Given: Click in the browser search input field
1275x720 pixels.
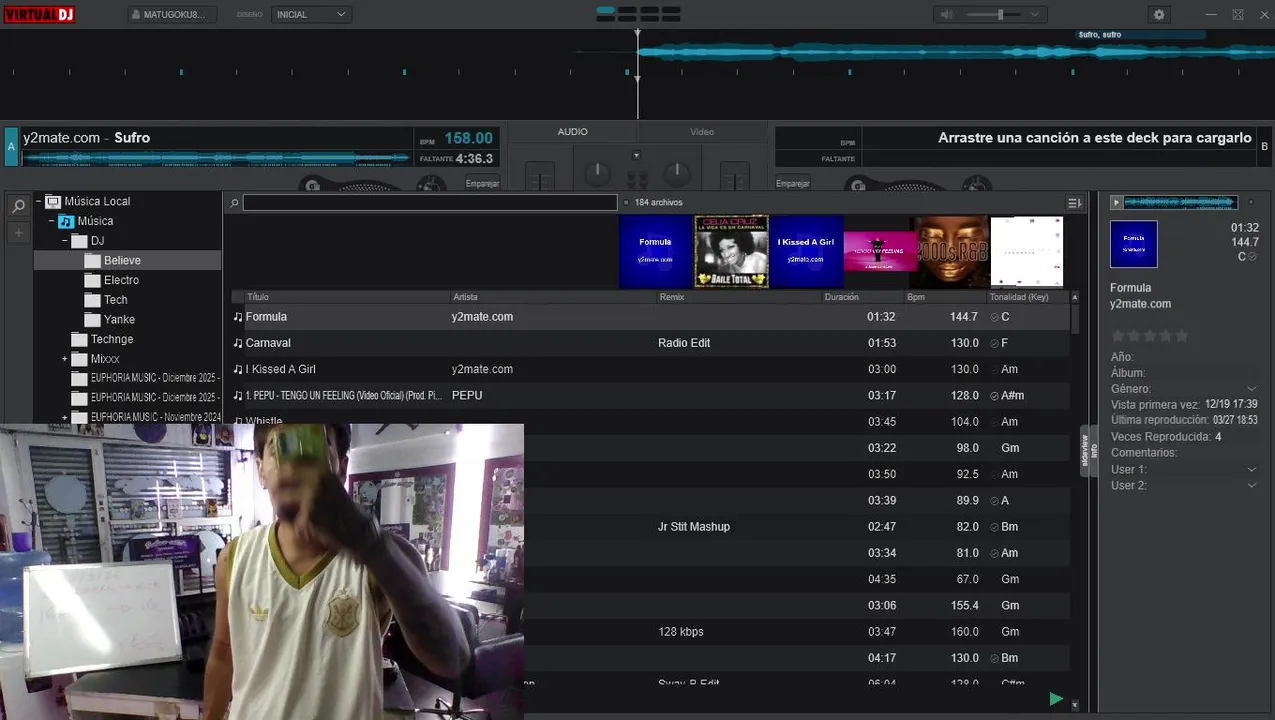Looking at the screenshot, I should (x=430, y=203).
